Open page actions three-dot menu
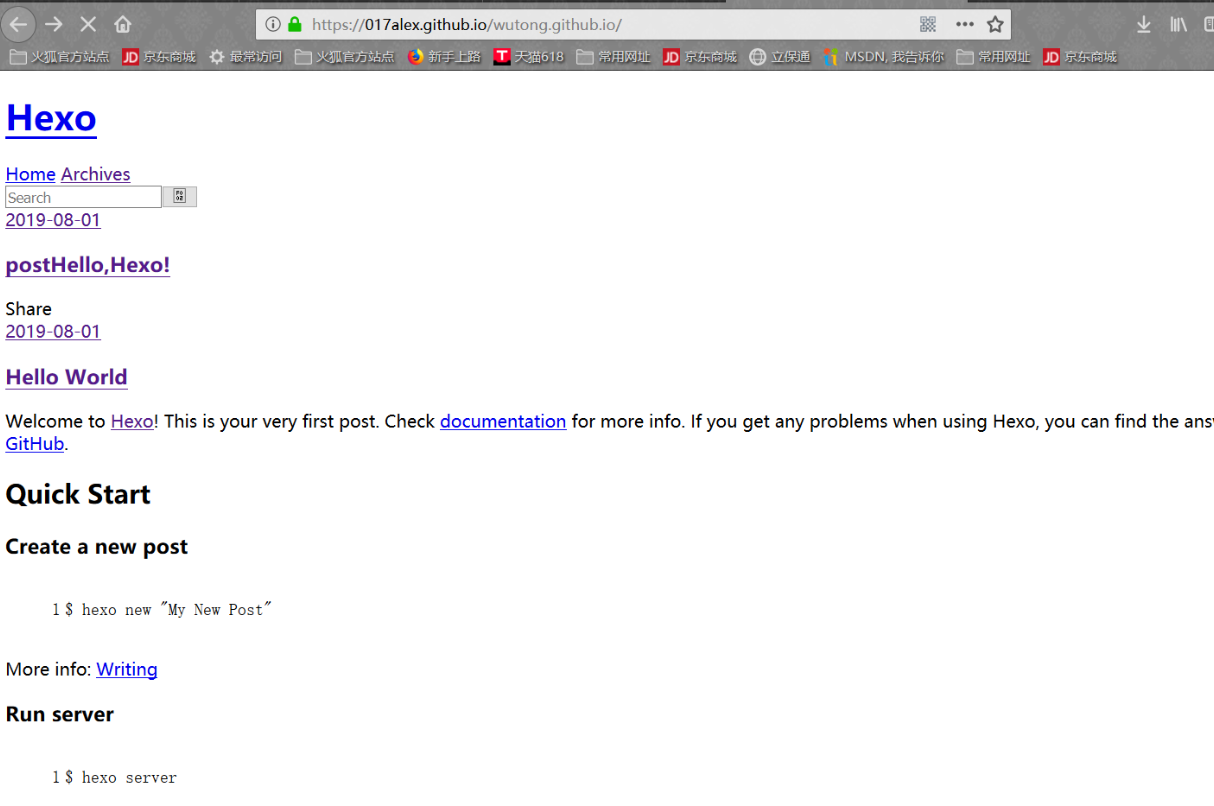 pos(964,24)
